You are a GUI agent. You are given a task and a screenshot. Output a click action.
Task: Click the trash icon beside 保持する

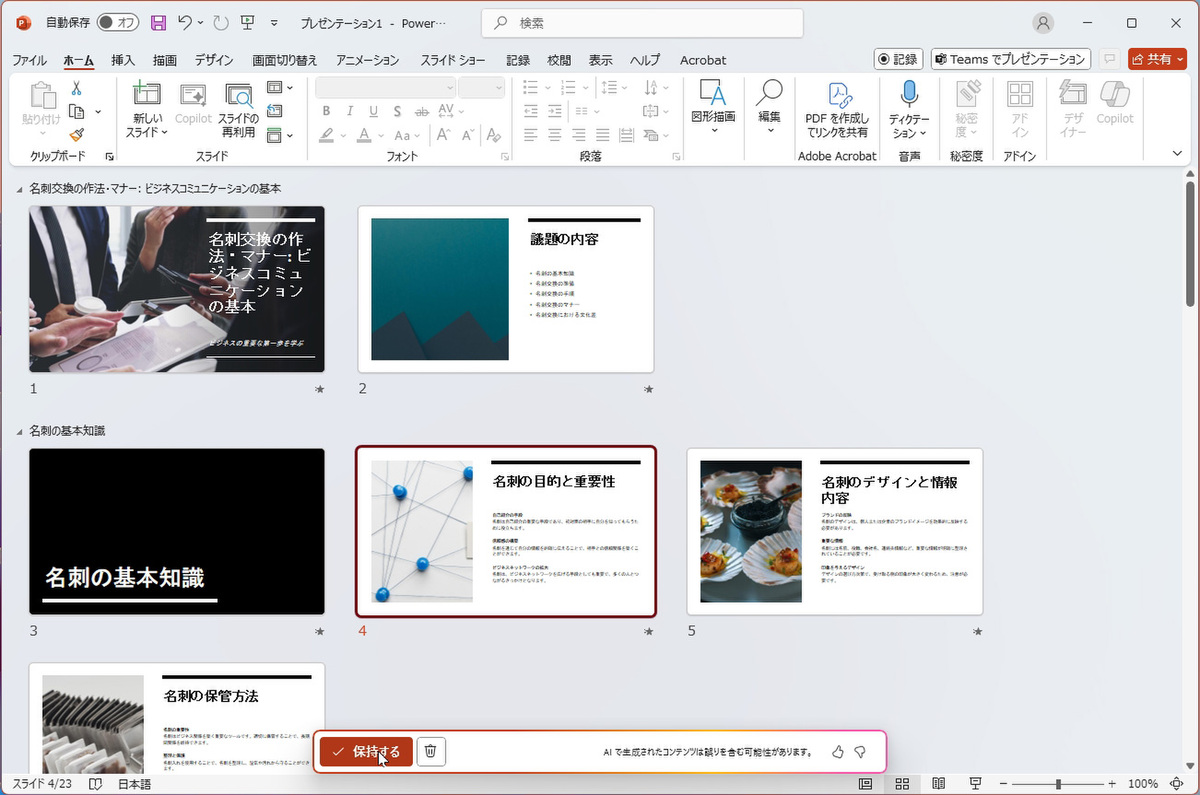[x=430, y=752]
